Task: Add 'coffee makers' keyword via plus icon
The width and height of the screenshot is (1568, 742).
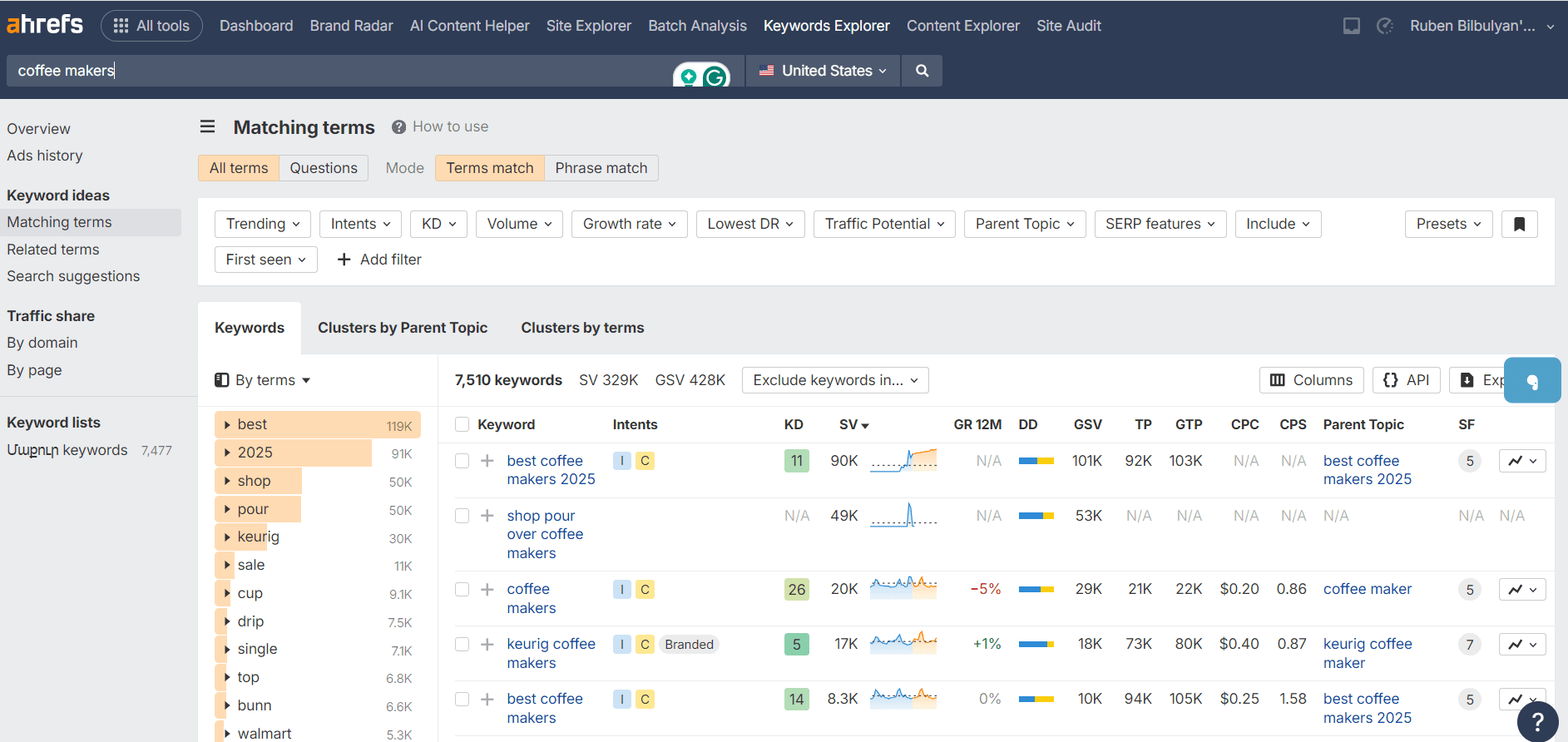Action: [x=487, y=589]
